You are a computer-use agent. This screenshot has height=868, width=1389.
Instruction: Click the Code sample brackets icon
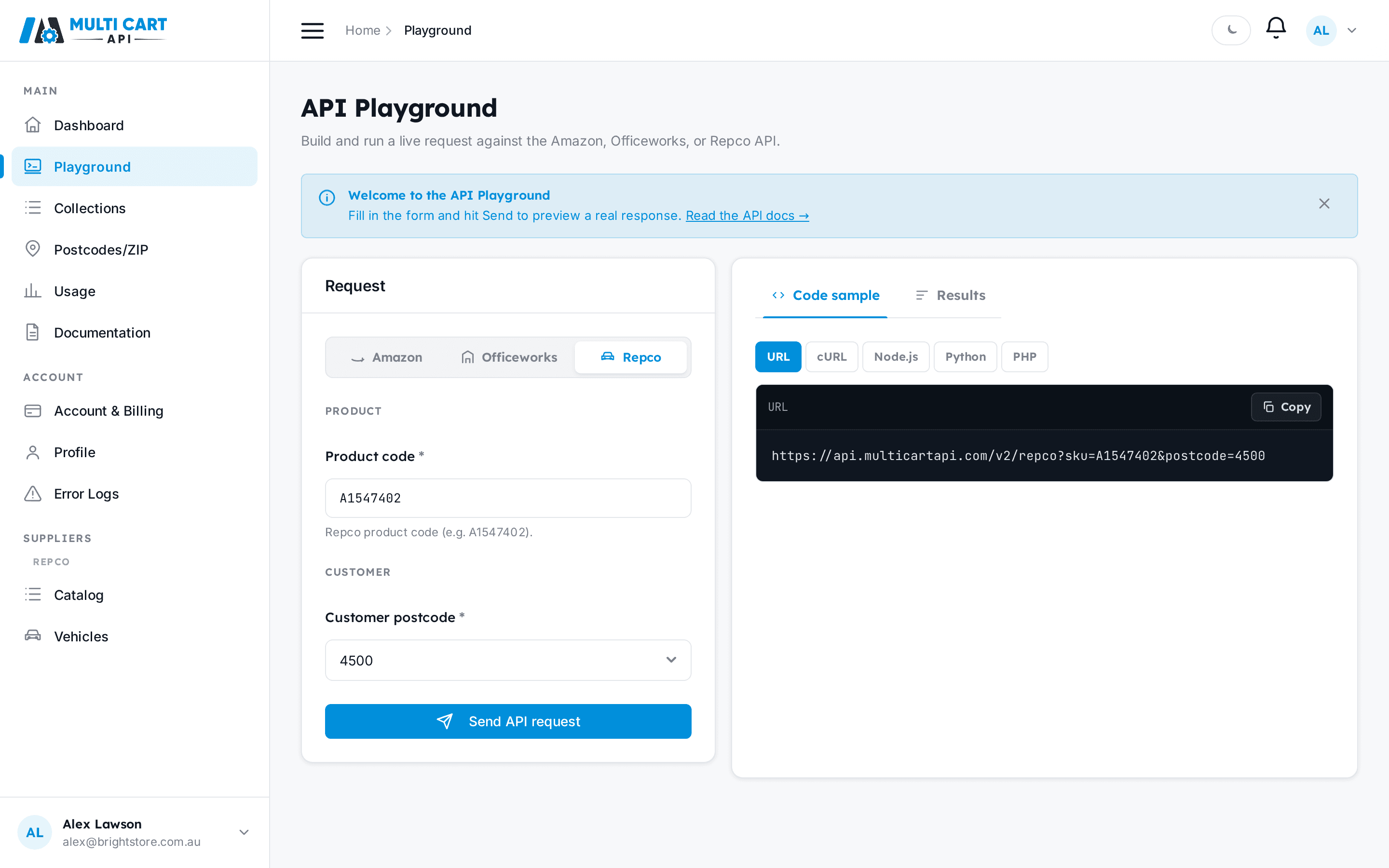(x=778, y=295)
